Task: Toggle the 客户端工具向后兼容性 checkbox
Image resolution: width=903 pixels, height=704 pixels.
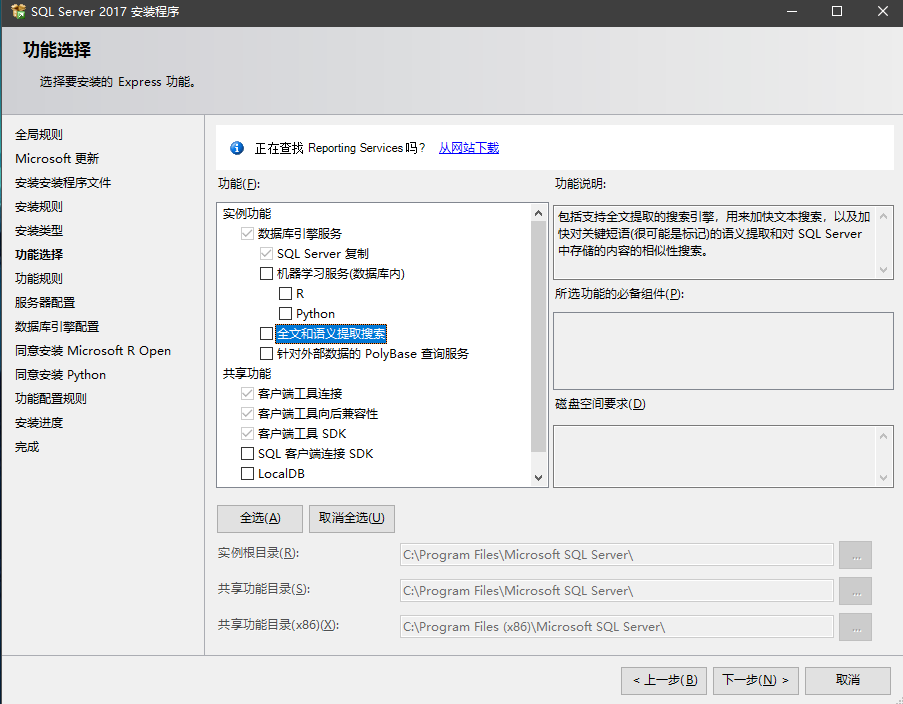Action: coord(247,414)
